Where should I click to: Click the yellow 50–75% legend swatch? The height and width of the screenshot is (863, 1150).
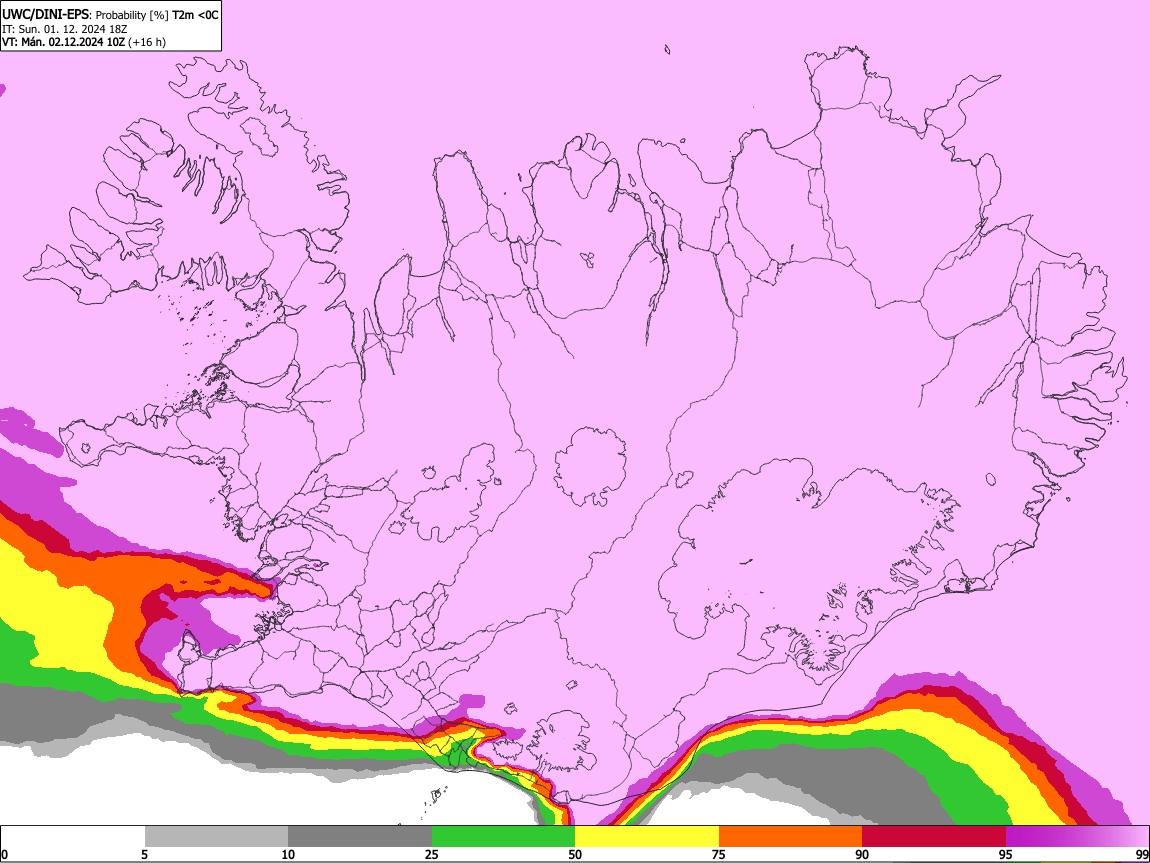pyautogui.click(x=647, y=836)
